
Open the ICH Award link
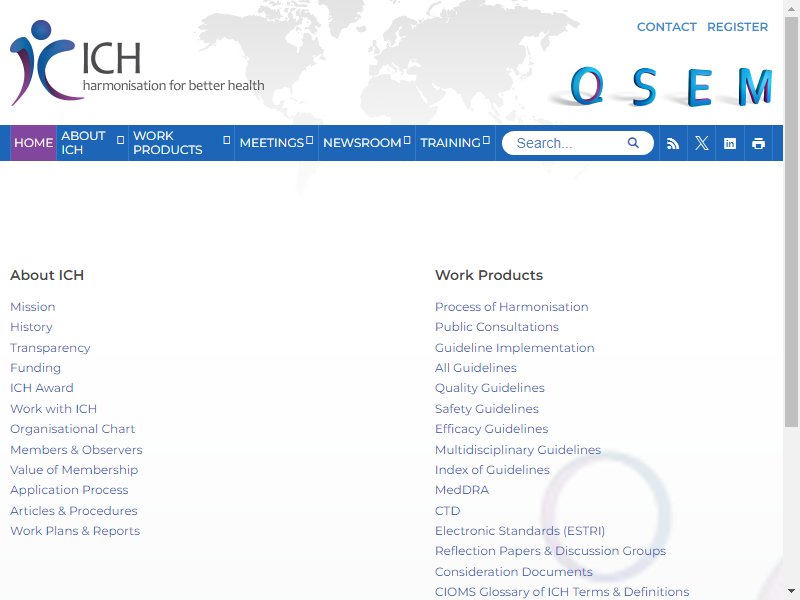tap(42, 388)
